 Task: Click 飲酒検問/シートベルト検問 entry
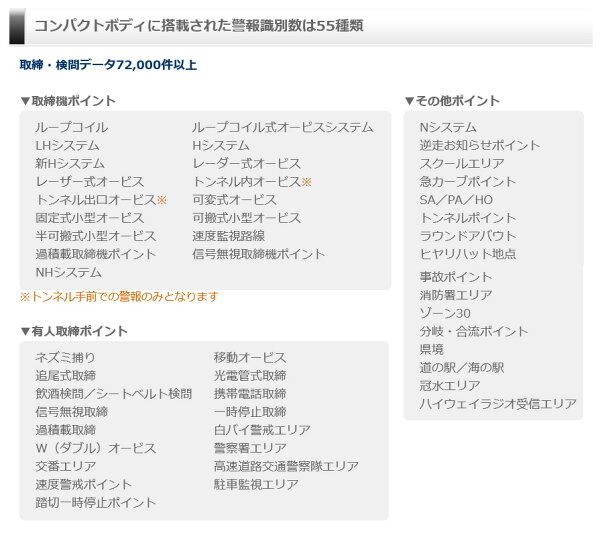[x=113, y=394]
